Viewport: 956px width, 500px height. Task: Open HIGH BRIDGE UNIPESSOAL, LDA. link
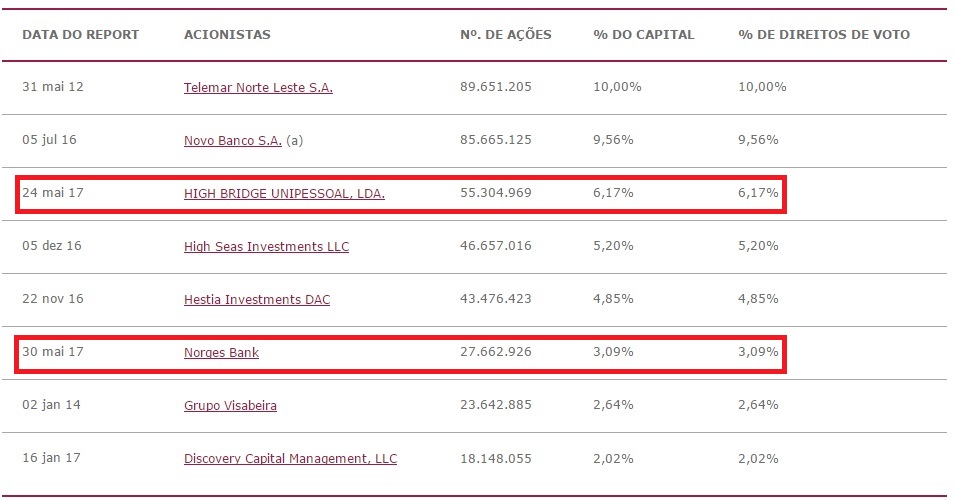click(x=284, y=193)
